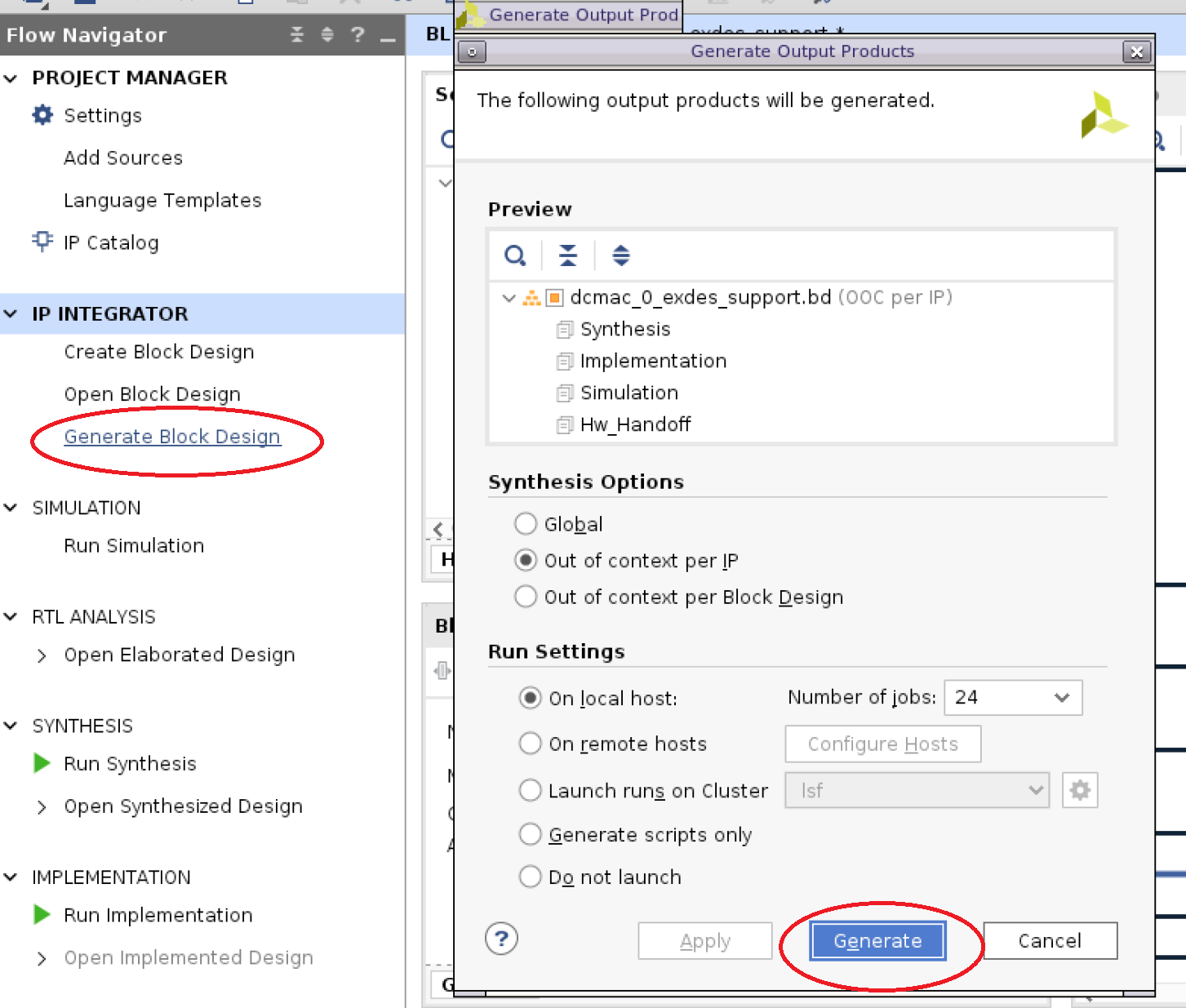Open Generate Block Design link
Viewport: 1186px width, 1008px height.
coord(172,437)
